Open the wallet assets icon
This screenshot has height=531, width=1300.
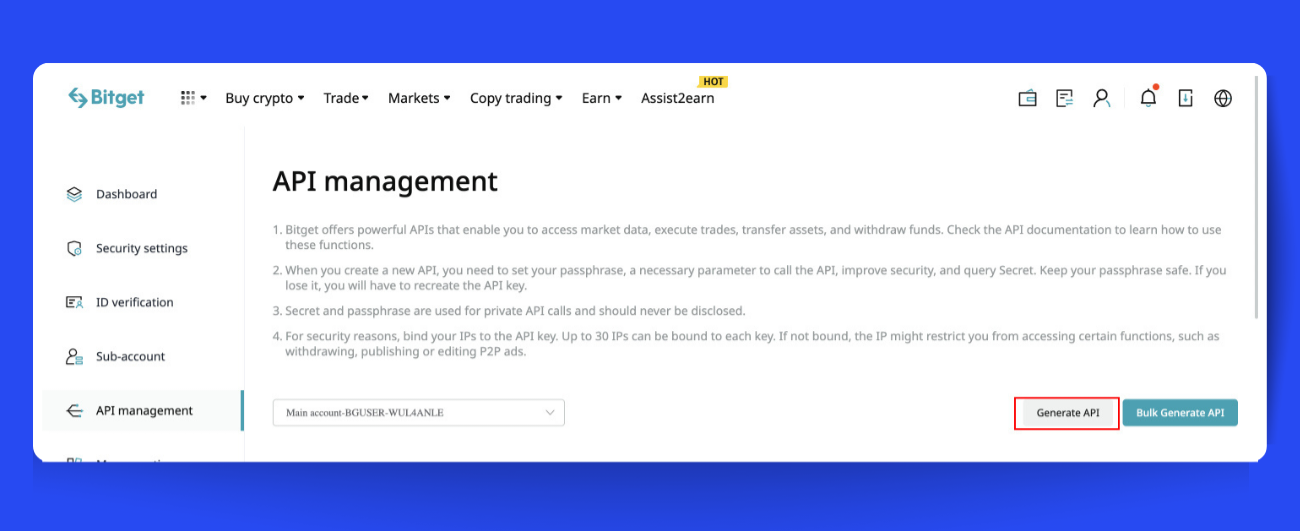1027,98
